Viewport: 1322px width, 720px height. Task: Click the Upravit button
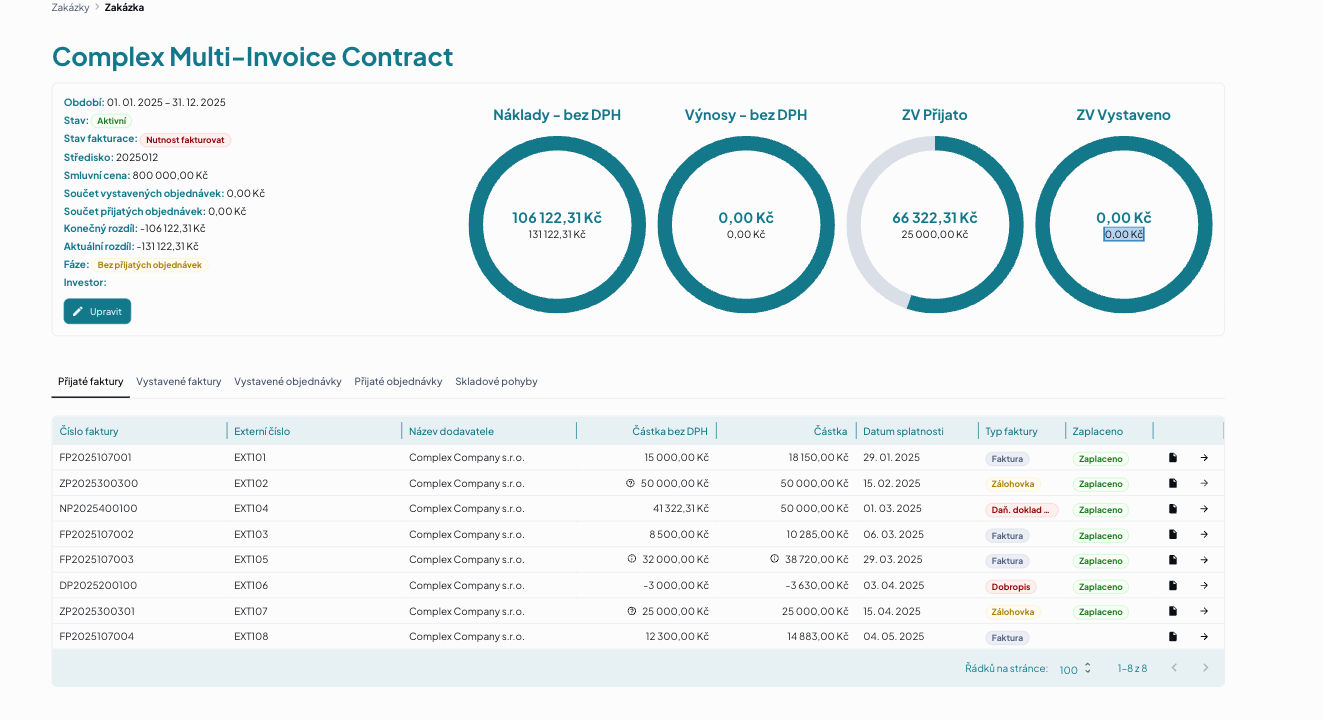[97, 311]
